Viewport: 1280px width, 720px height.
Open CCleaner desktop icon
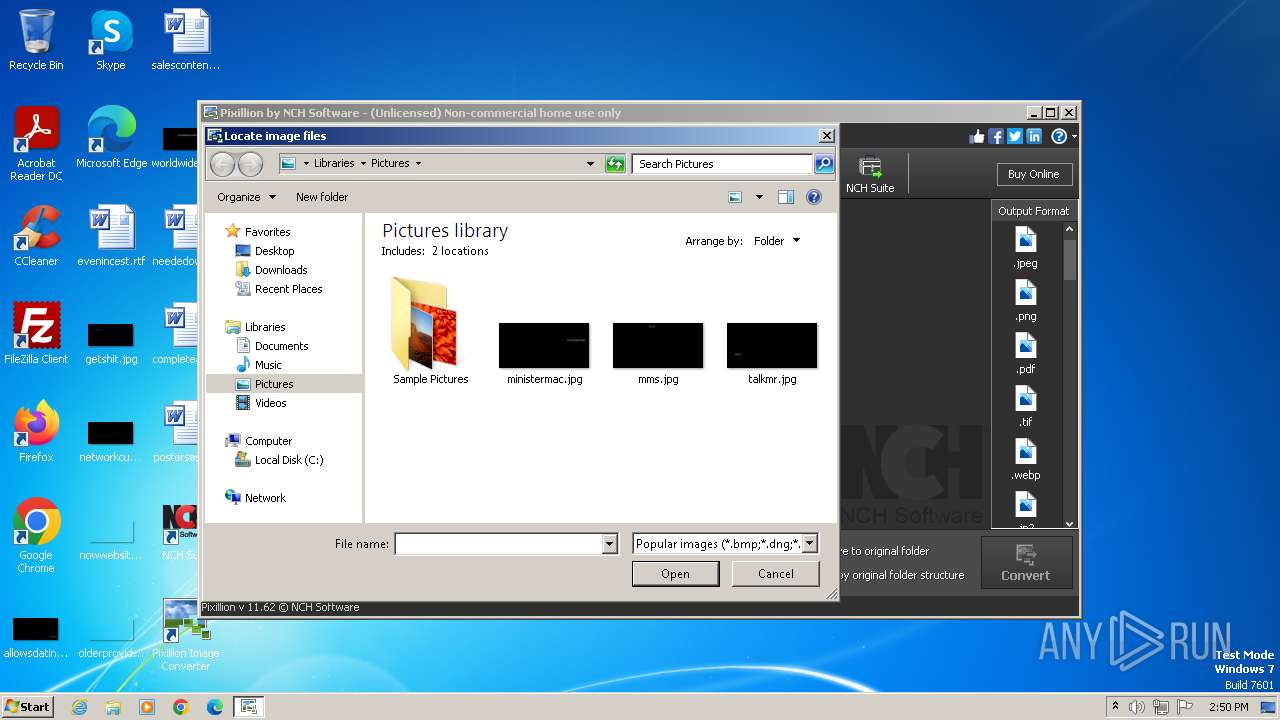point(36,236)
